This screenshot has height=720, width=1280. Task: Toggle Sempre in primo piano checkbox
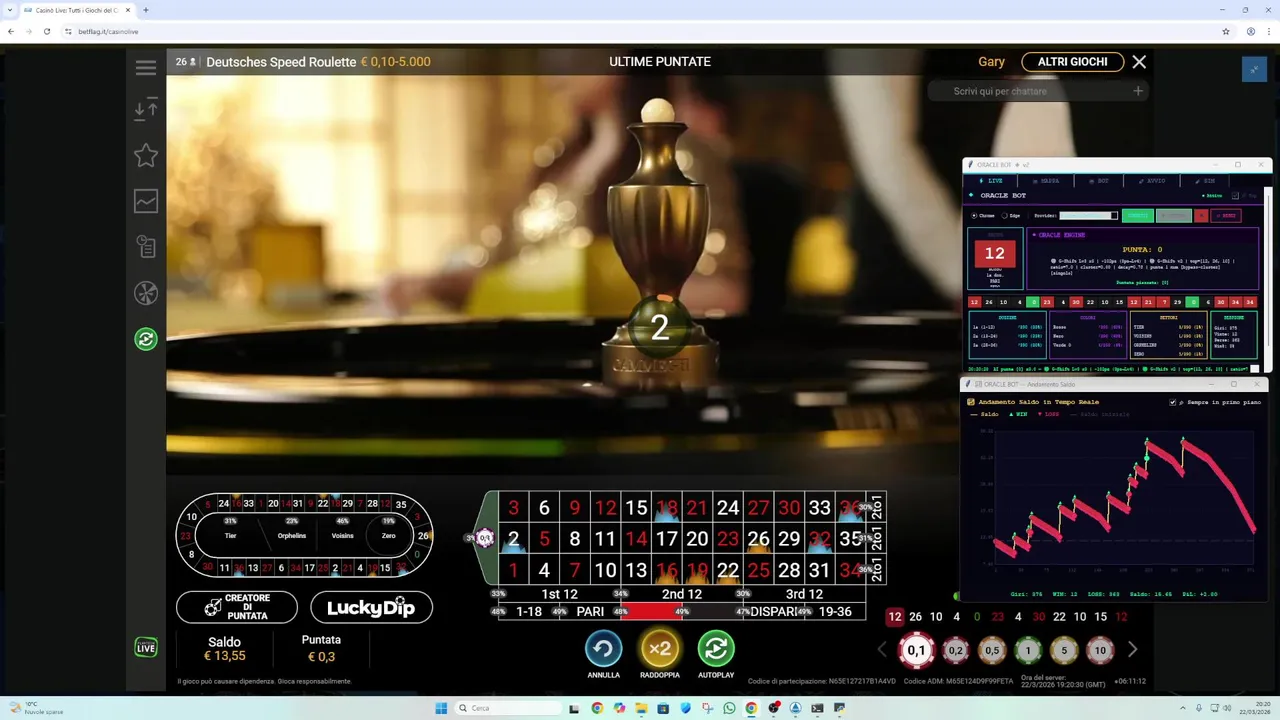[1173, 402]
